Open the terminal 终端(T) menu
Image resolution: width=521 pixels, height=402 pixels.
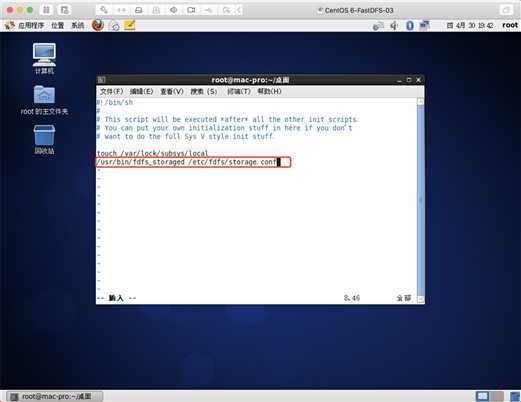[x=239, y=91]
